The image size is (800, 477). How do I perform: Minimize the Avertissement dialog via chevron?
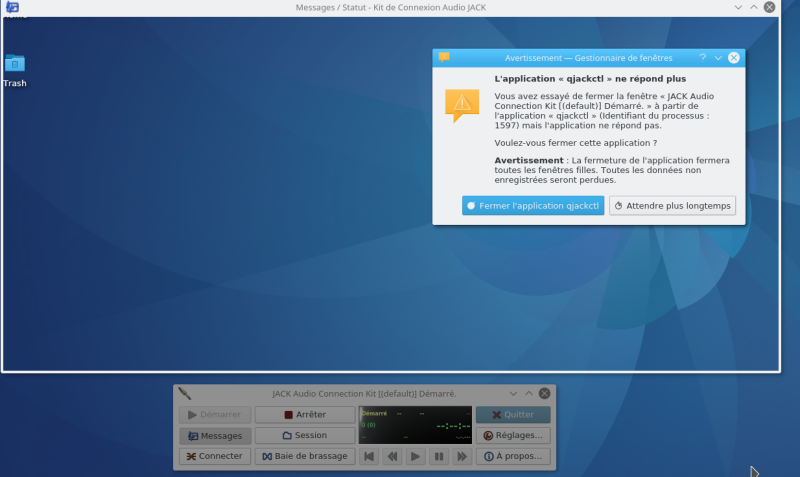pyautogui.click(x=718, y=58)
